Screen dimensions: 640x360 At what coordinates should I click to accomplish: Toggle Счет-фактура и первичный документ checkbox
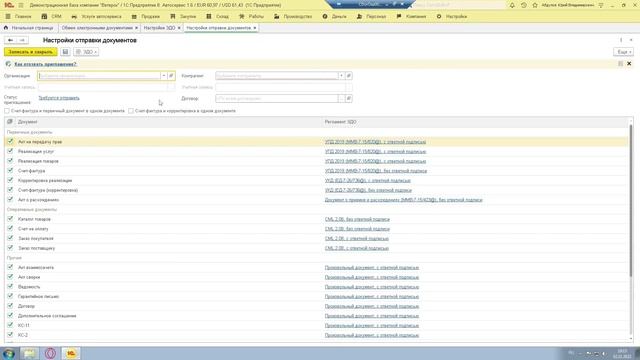point(7,111)
